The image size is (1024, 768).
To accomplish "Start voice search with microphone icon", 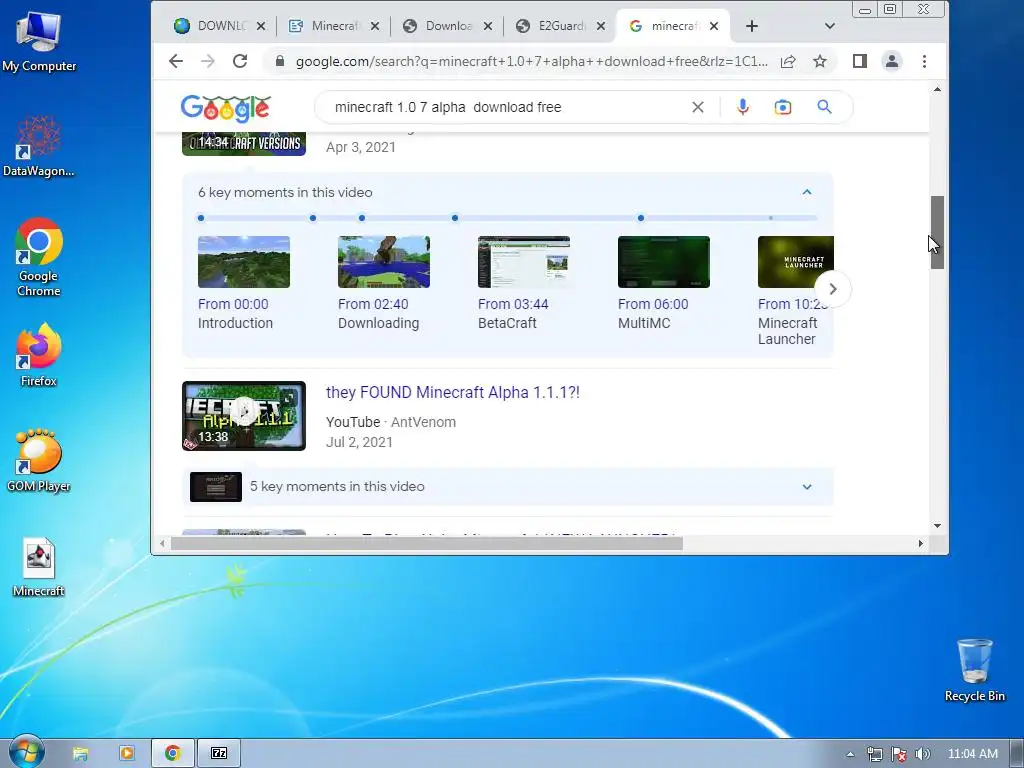I will (743, 107).
